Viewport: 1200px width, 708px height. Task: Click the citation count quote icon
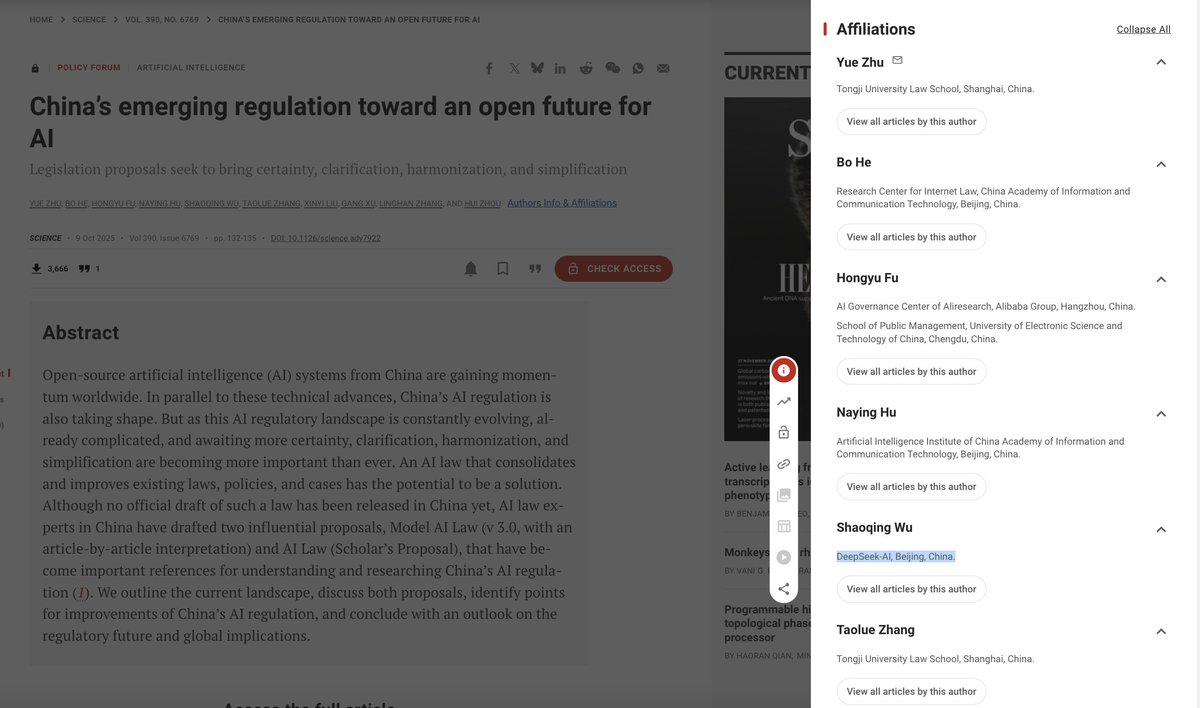coord(84,268)
